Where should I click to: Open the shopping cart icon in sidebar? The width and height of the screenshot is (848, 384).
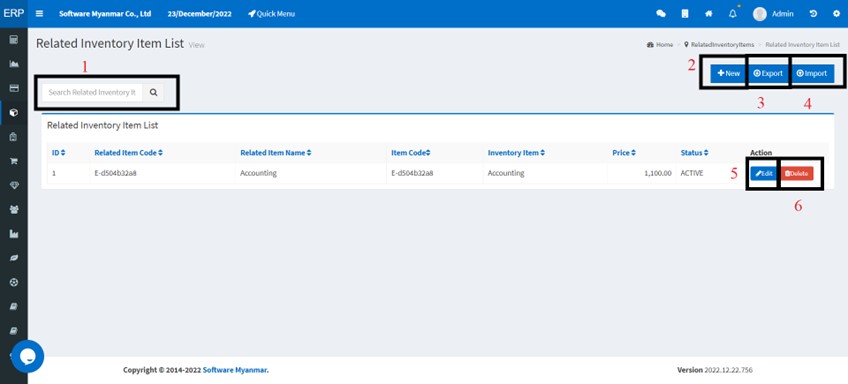tap(14, 161)
